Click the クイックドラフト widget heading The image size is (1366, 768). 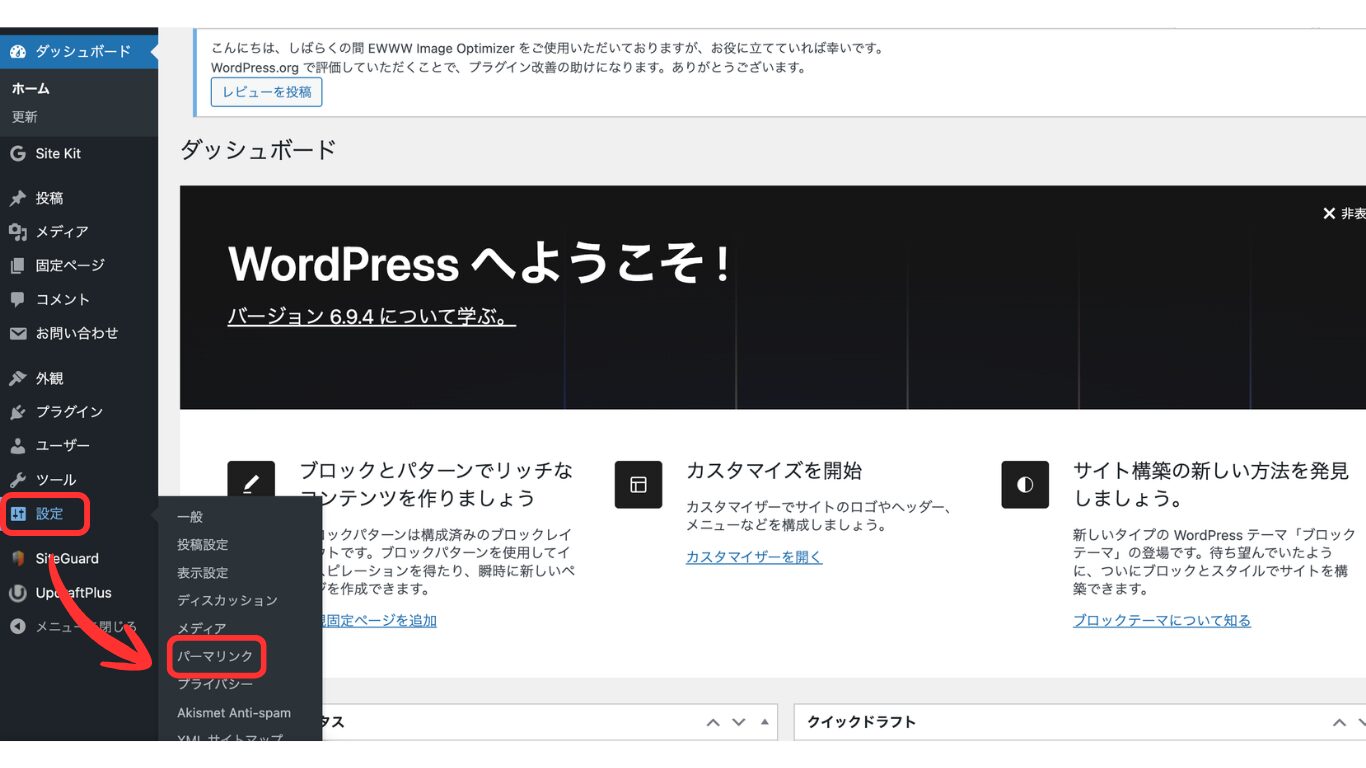tap(861, 722)
